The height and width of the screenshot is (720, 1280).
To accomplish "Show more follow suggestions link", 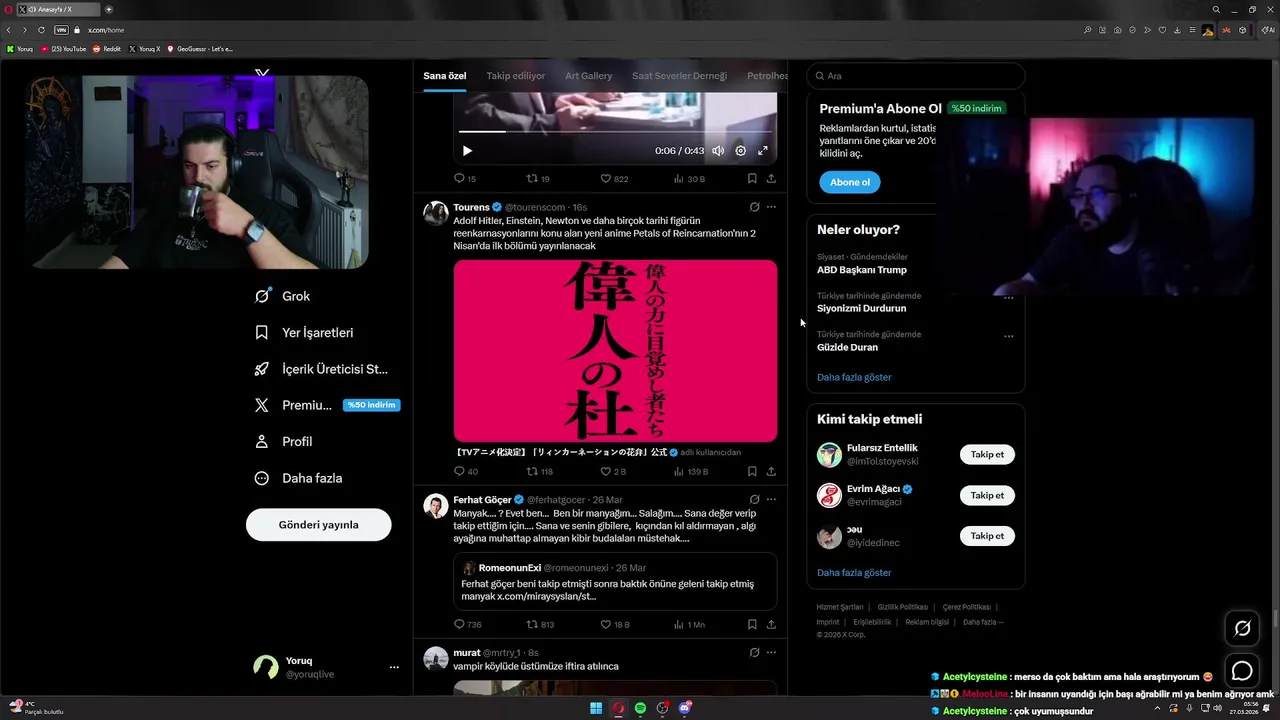I will 854,573.
